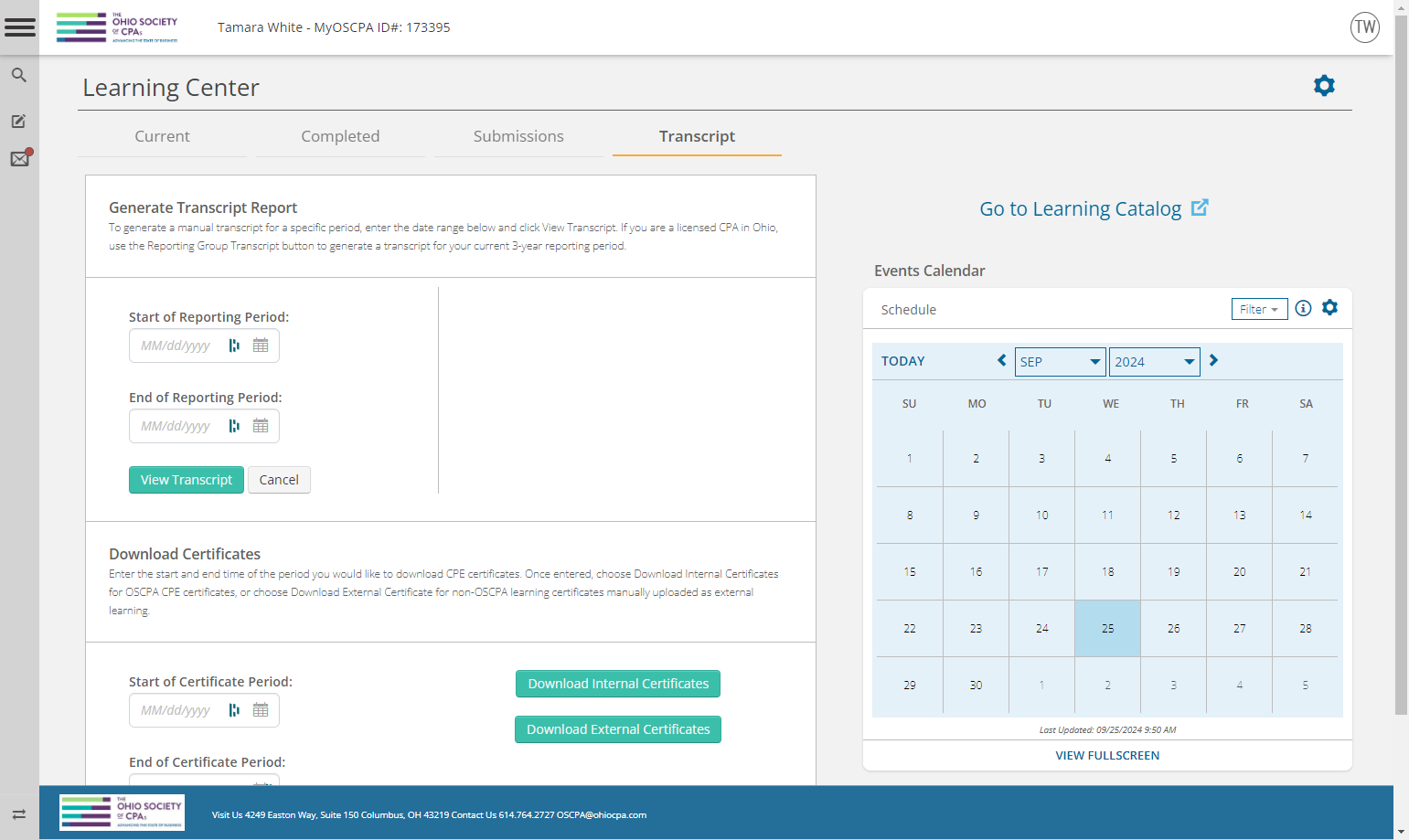Go to next month in calendar
Image resolution: width=1409 pixels, height=840 pixels.
click(1213, 360)
